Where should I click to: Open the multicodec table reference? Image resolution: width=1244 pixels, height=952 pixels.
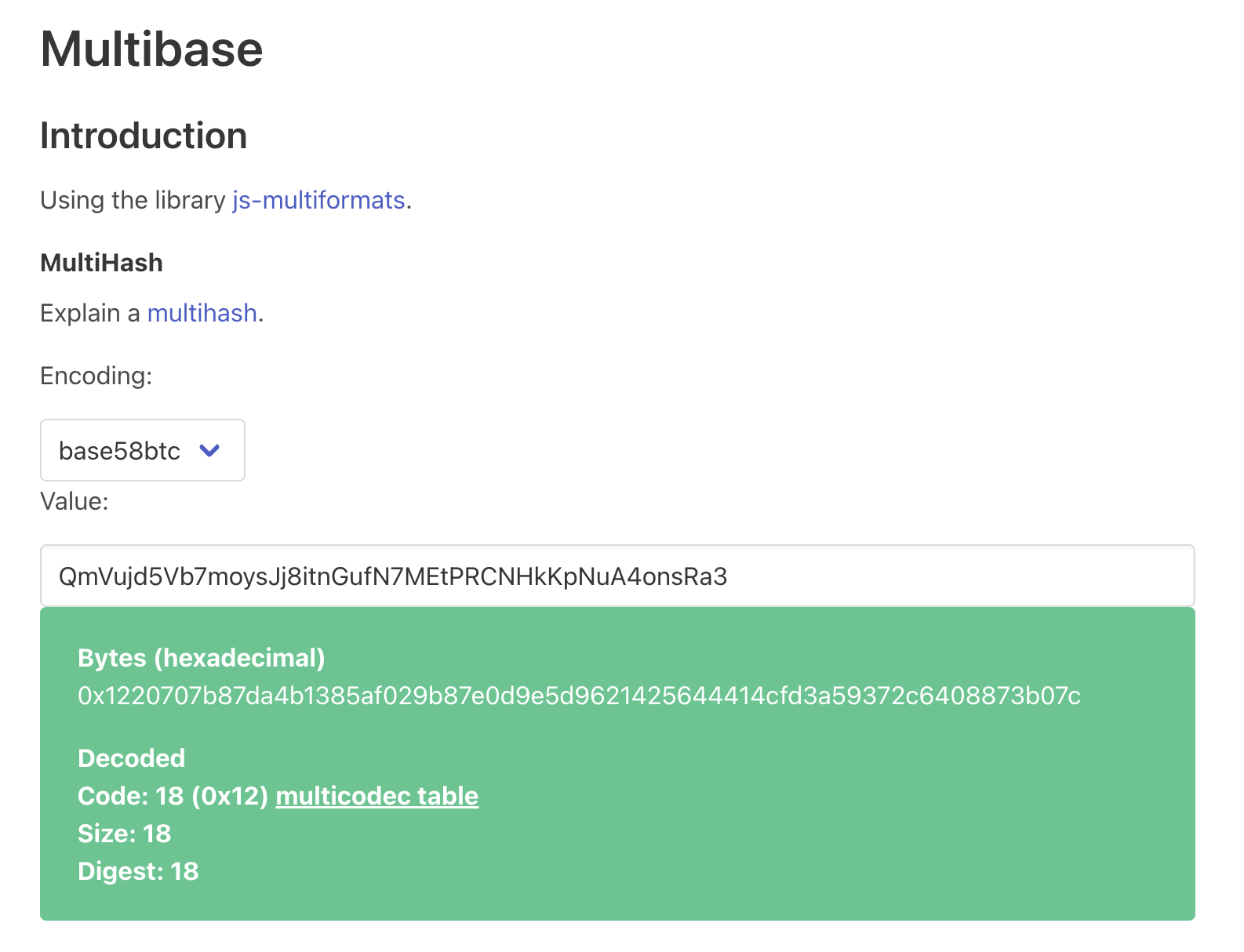pyautogui.click(x=377, y=795)
